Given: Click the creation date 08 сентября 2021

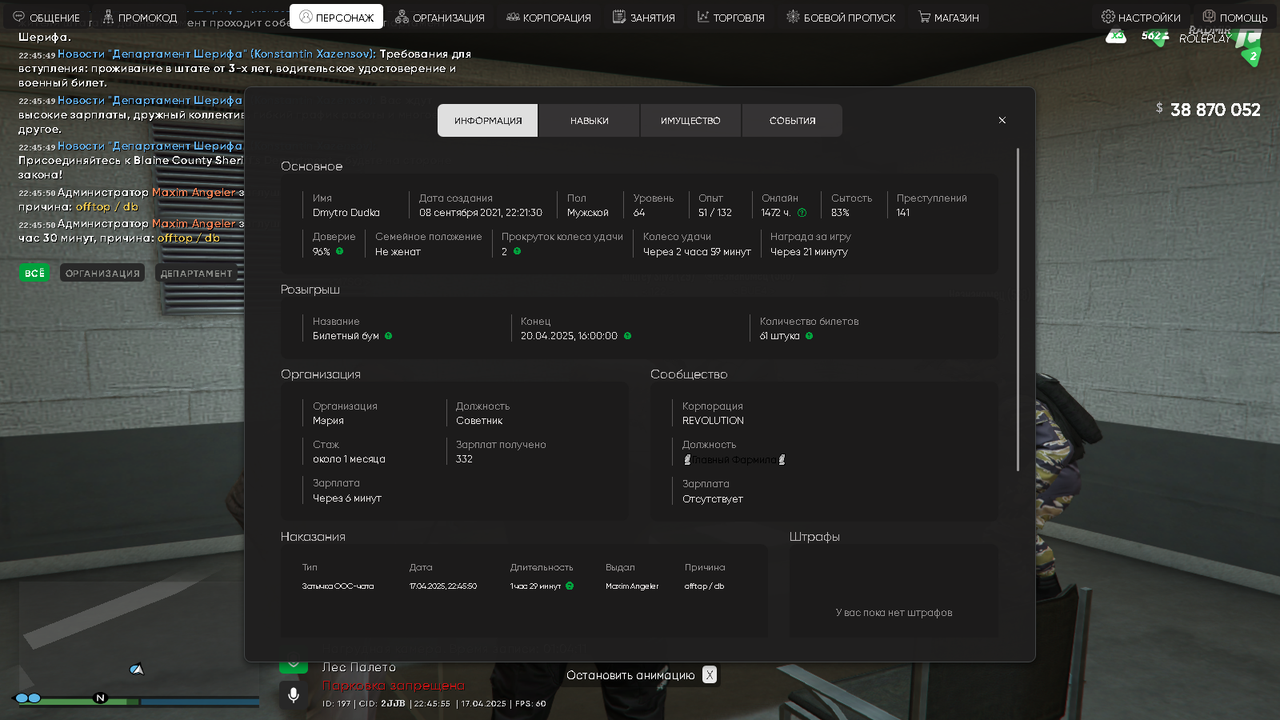Looking at the screenshot, I should (481, 212).
